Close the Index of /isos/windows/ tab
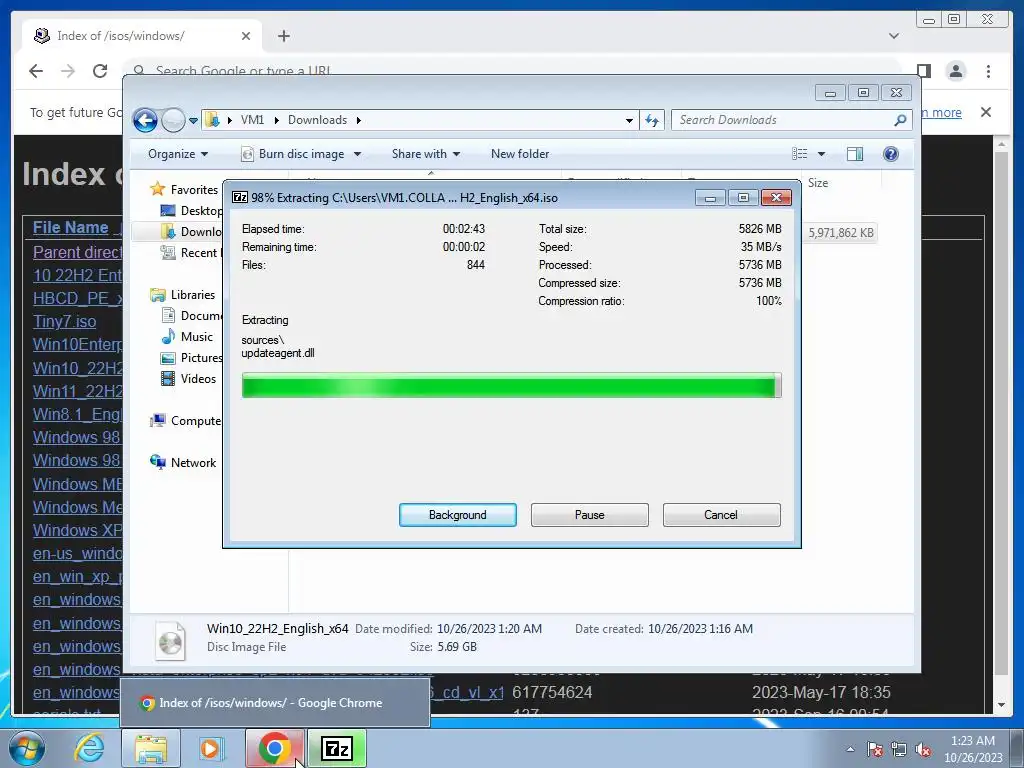The width and height of the screenshot is (1024, 768). tap(246, 36)
